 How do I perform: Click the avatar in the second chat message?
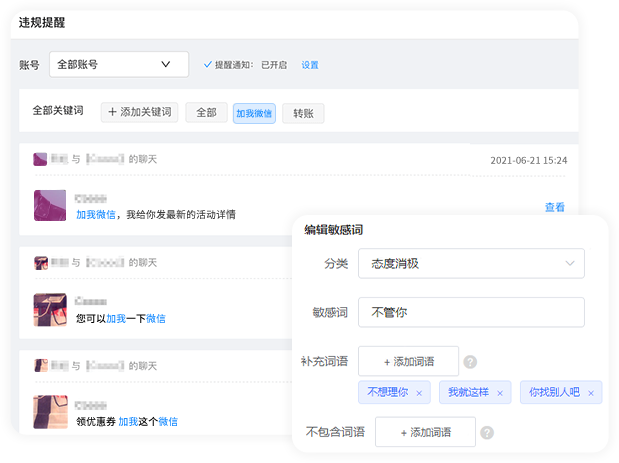pyautogui.click(x=50, y=309)
